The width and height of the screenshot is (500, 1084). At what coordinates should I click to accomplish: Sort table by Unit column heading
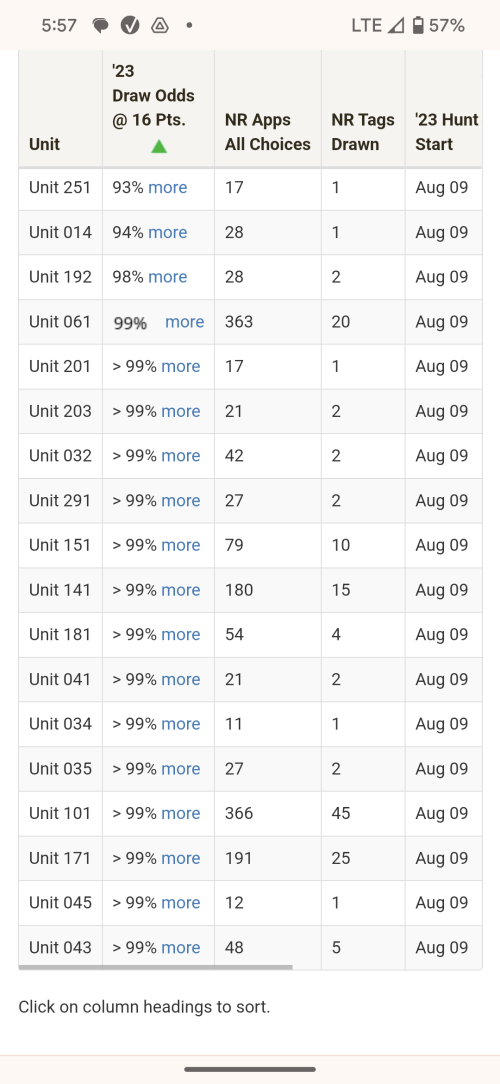(44, 144)
